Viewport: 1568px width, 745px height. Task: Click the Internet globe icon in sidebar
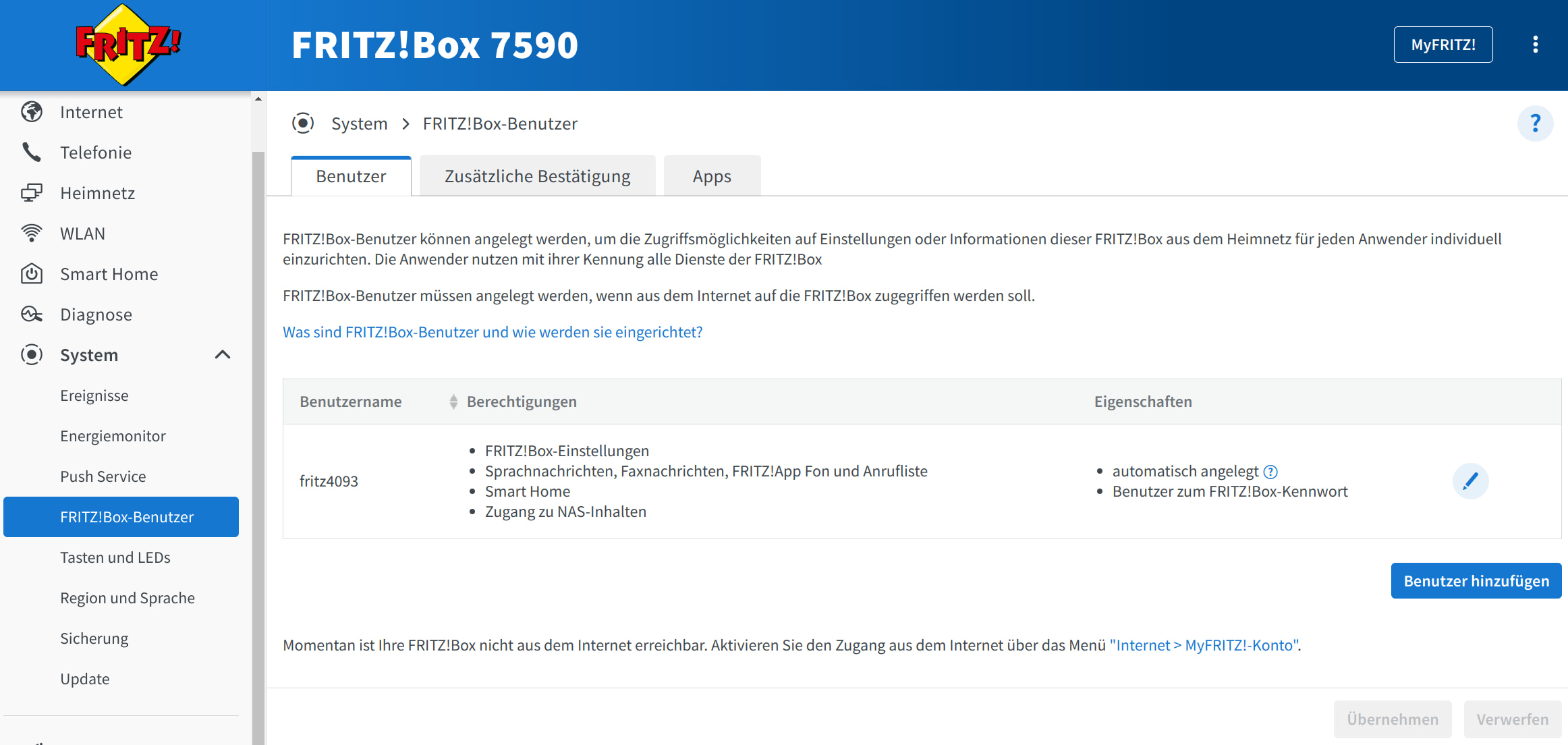click(32, 112)
